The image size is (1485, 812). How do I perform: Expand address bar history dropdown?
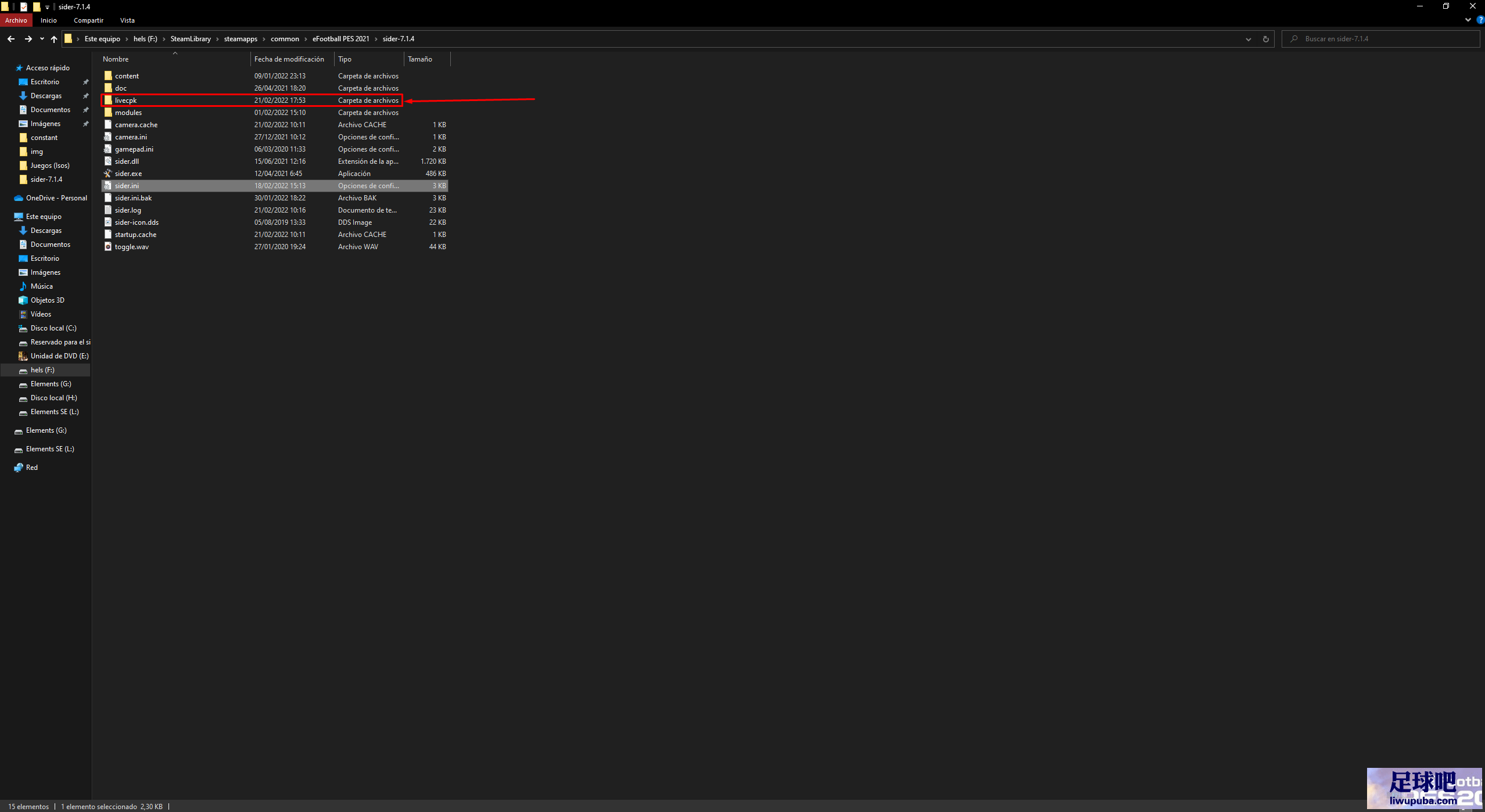coord(1248,39)
